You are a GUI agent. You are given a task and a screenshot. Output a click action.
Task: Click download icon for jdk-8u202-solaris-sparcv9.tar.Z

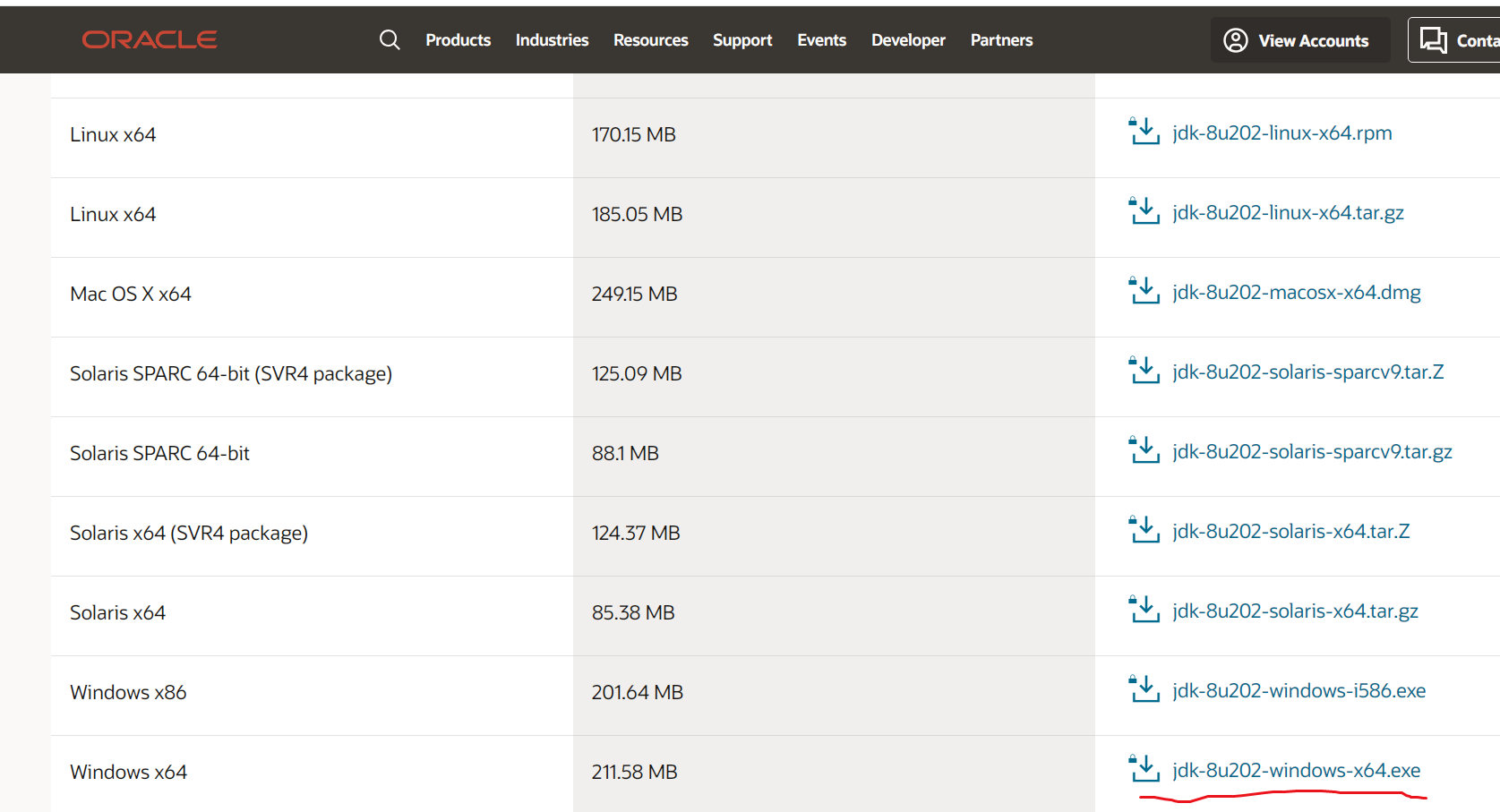[1144, 371]
